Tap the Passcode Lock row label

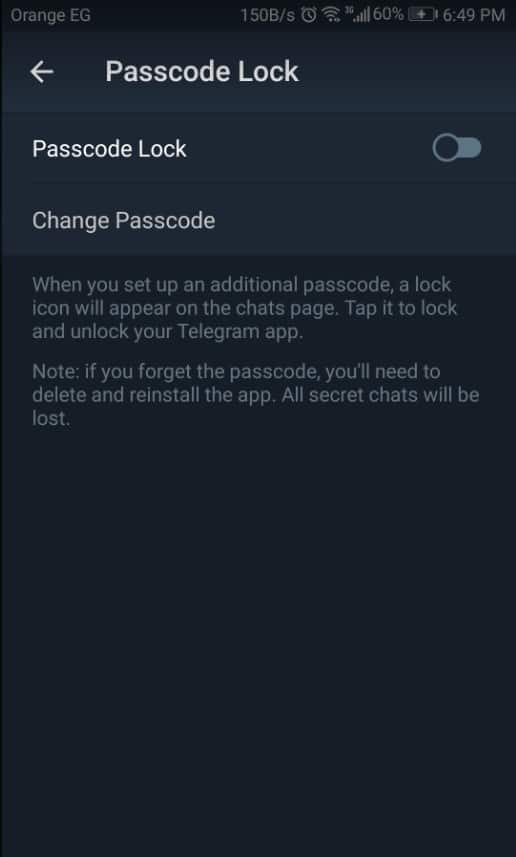(109, 149)
